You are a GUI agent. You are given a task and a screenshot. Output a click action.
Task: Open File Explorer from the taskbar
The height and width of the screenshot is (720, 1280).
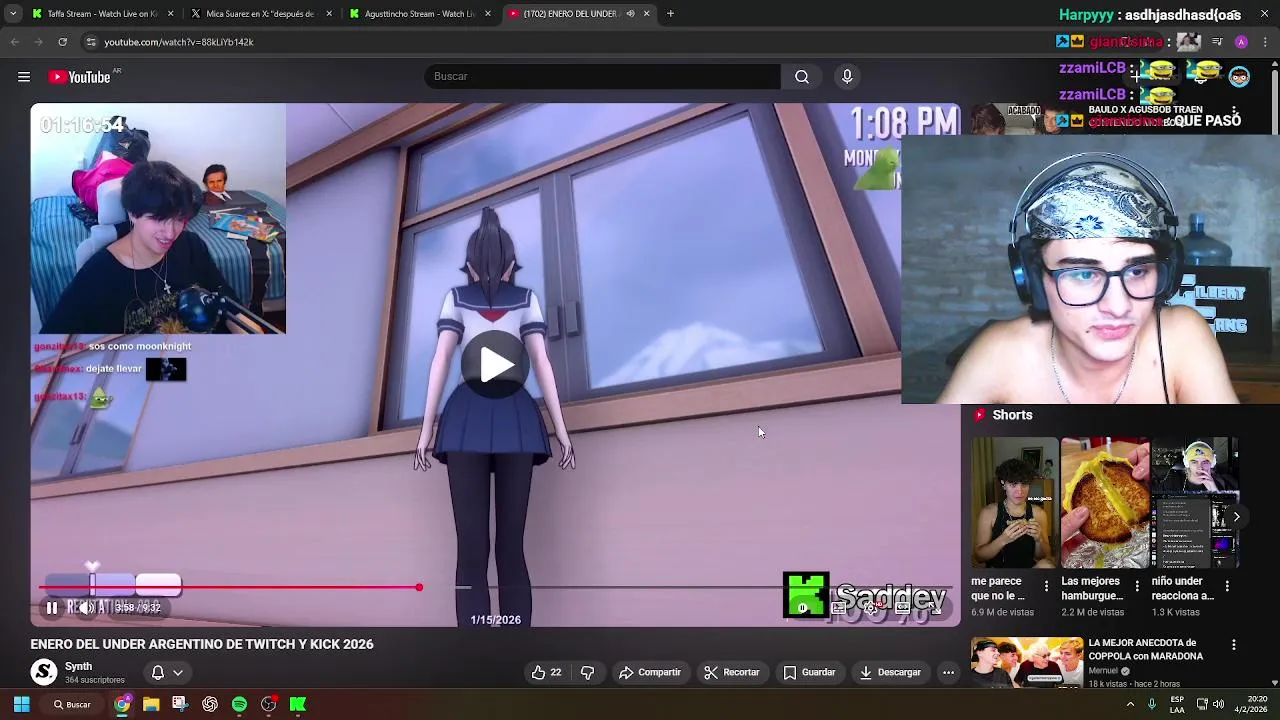point(151,704)
